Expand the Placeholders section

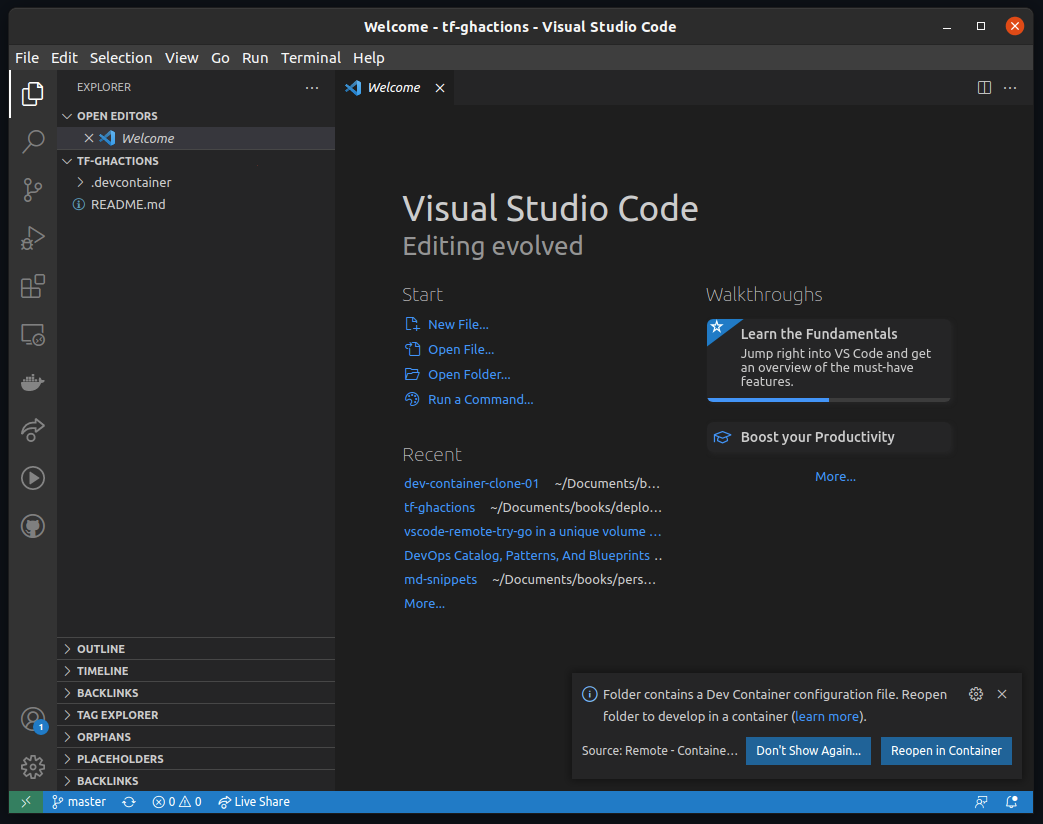pyautogui.click(x=196, y=759)
